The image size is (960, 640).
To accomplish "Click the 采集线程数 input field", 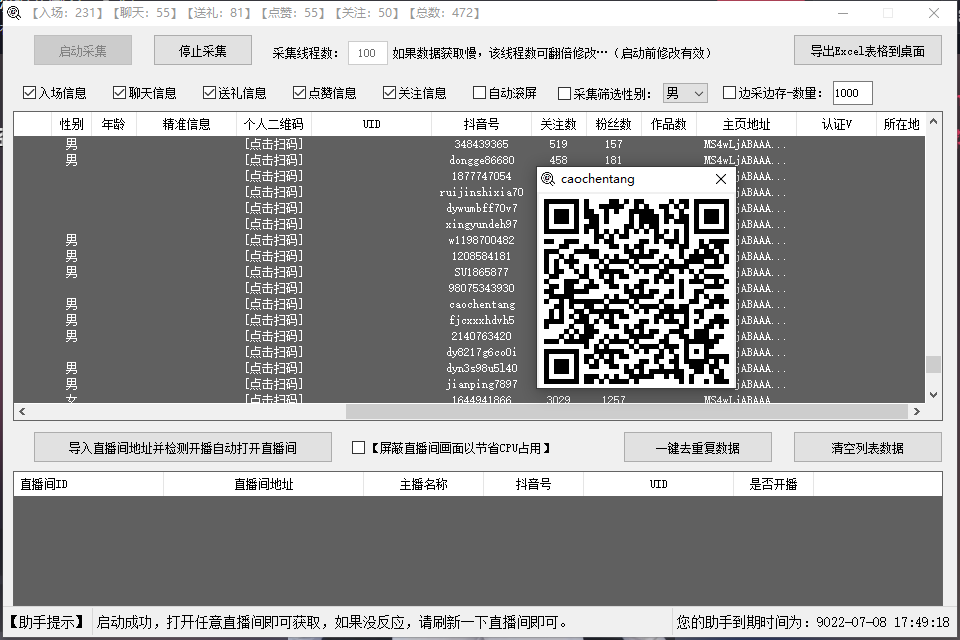I will (x=367, y=53).
